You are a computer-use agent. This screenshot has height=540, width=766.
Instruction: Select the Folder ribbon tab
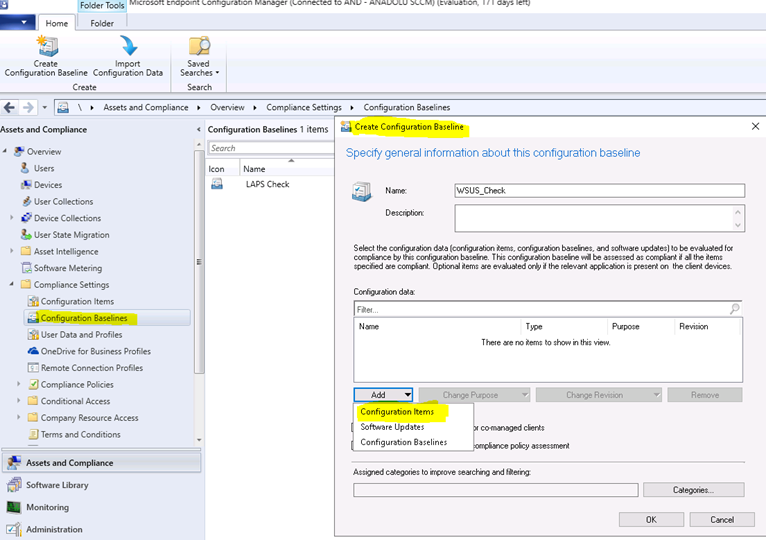tap(102, 23)
